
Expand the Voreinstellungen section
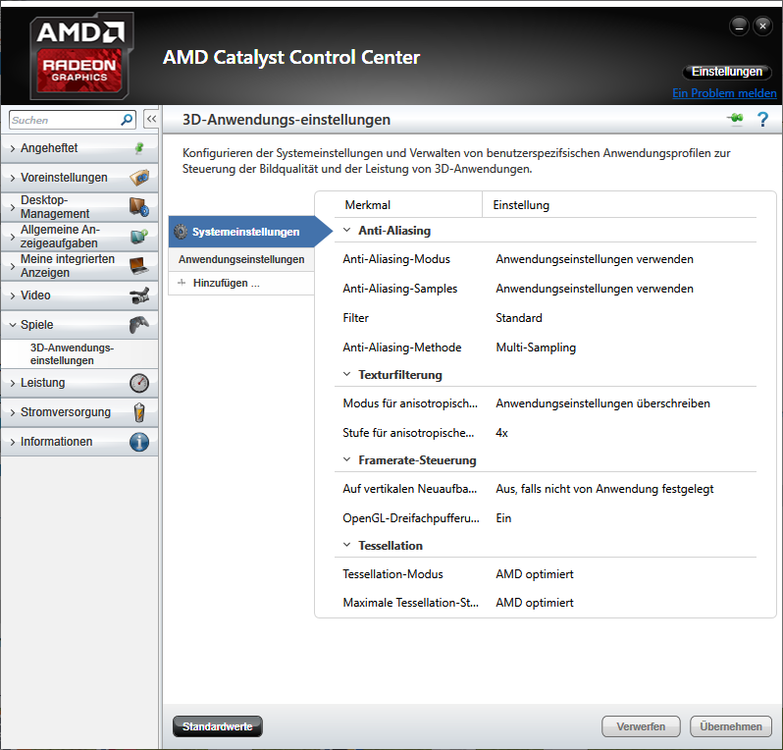pyautogui.click(x=13, y=178)
